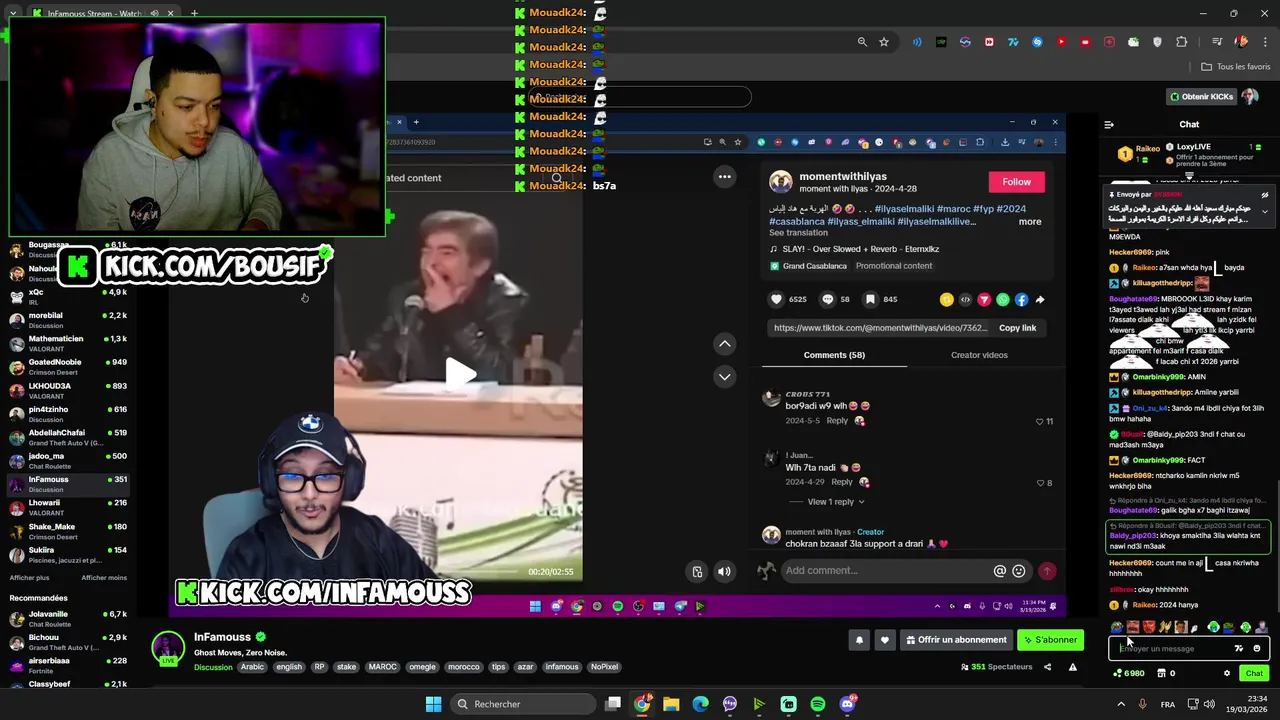Open Kick chat settings gear
Screen dimensions: 1280x720
(x=1227, y=673)
